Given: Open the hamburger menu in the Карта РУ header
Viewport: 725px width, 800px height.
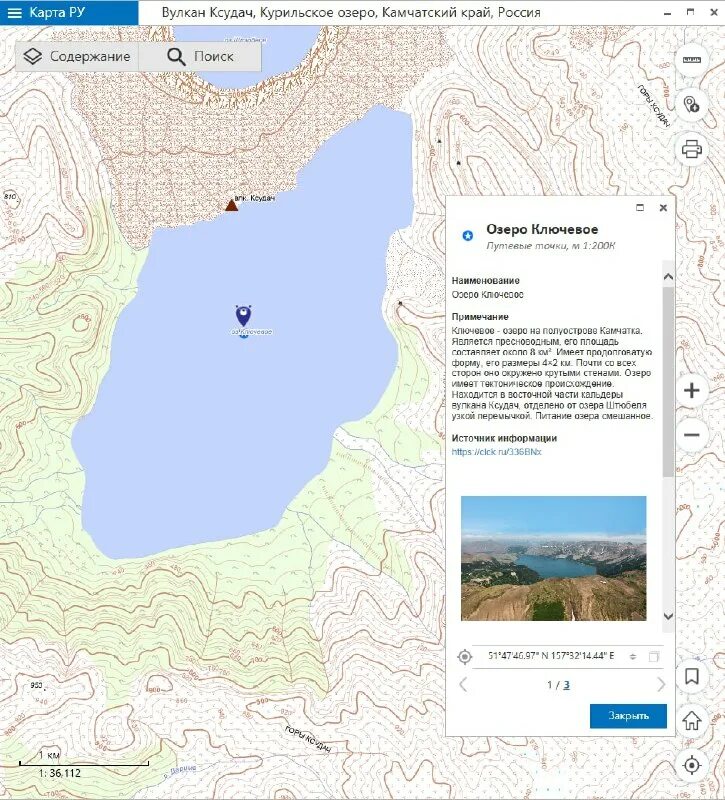Looking at the screenshot, I should coord(15,13).
